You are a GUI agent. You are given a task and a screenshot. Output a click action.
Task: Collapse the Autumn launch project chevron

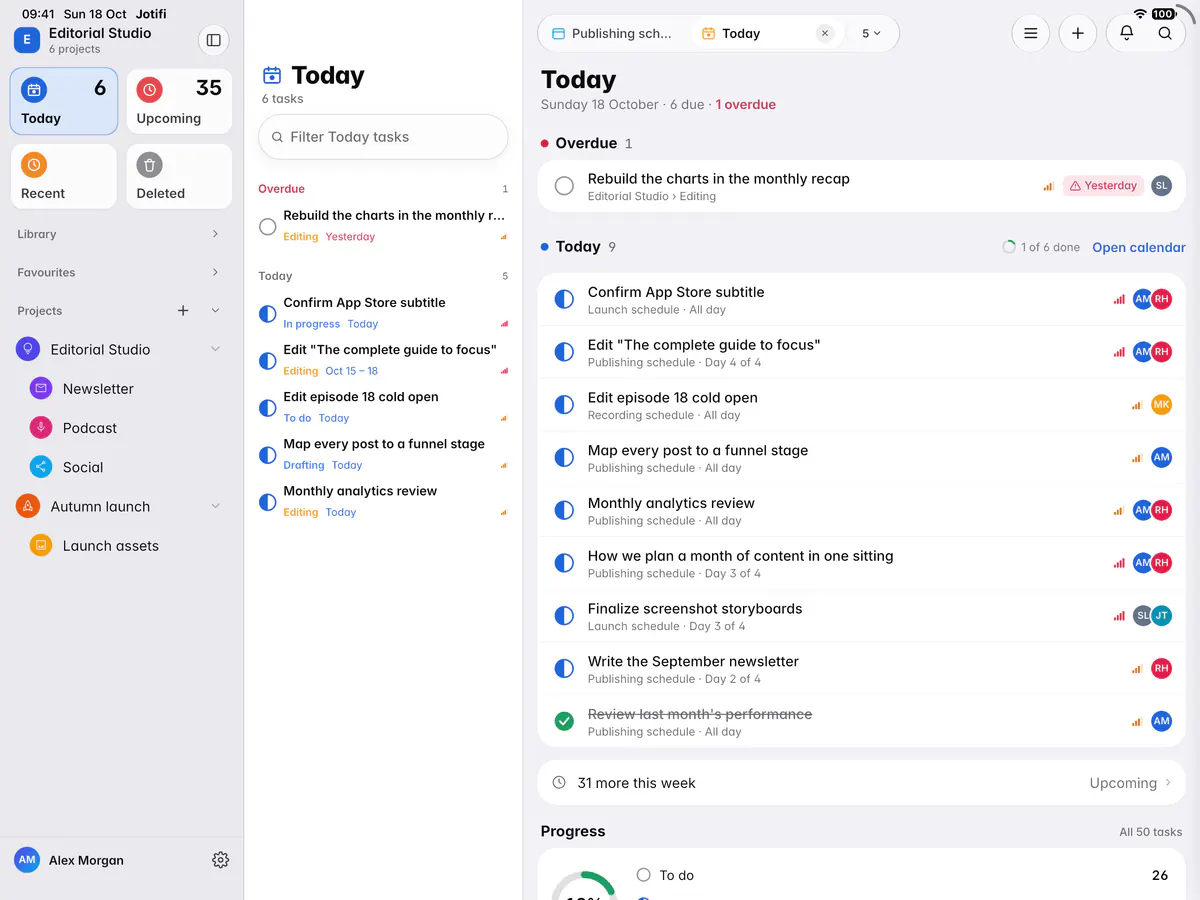[x=215, y=506]
